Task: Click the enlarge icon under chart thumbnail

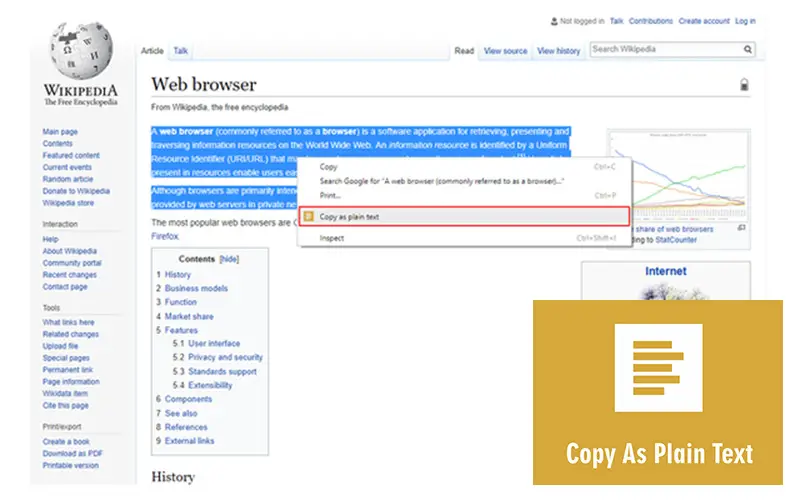Action: (741, 228)
